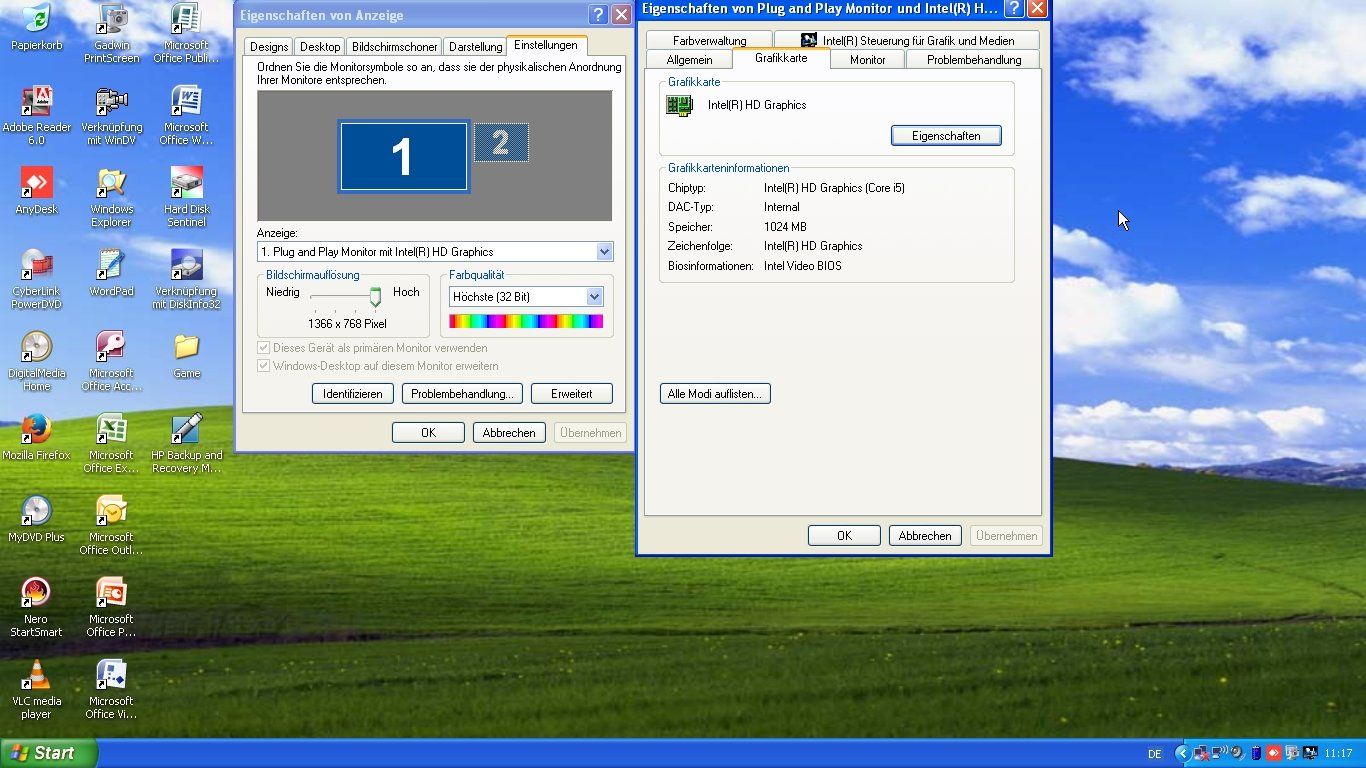The width and height of the screenshot is (1366, 768).
Task: Select the Windows Explorer desktop icon
Action: [x=111, y=198]
